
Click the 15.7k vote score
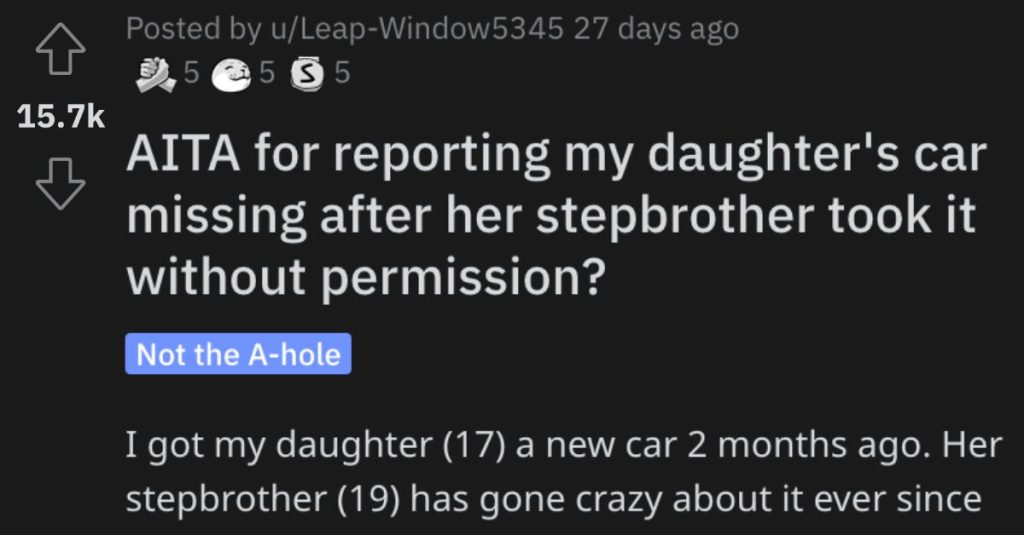(61, 117)
